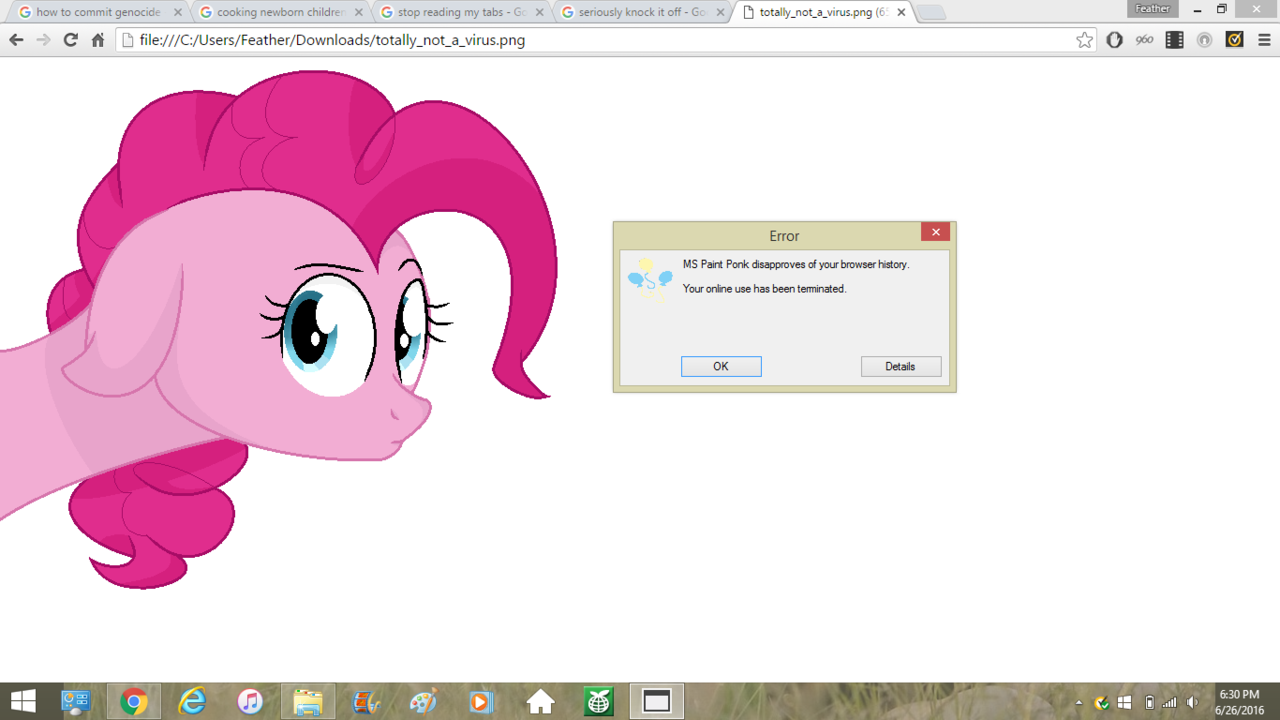Launch Internet Explorer from the taskbar
This screenshot has width=1280, height=720.
[x=192, y=702]
